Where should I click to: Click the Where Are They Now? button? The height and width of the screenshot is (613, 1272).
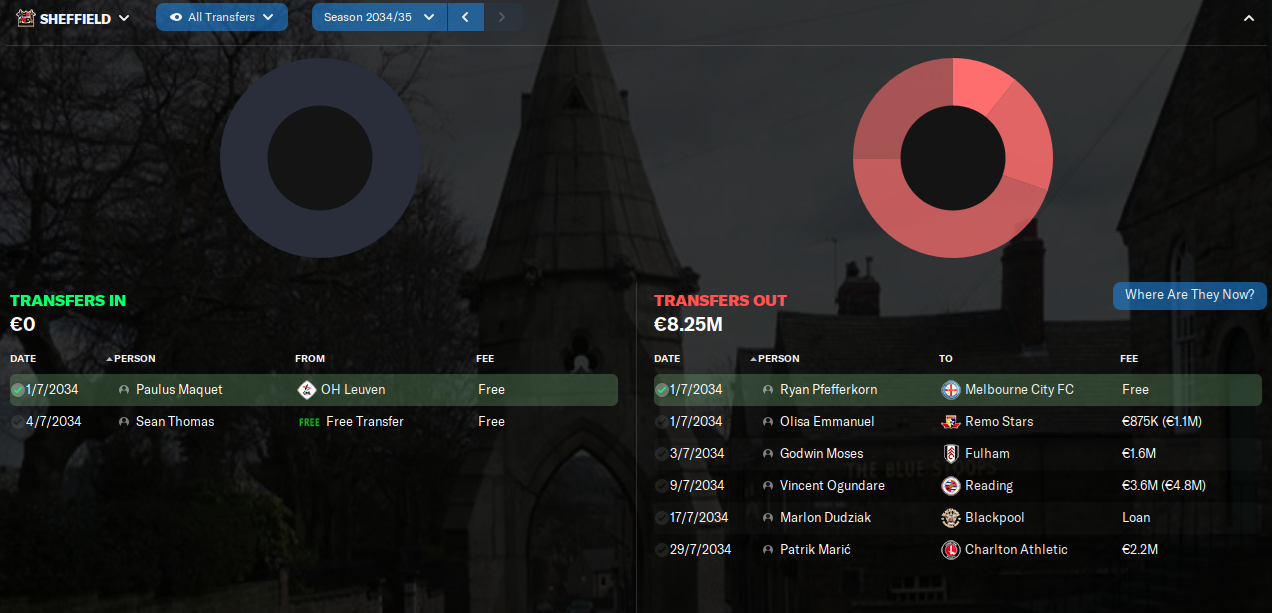coord(1189,295)
